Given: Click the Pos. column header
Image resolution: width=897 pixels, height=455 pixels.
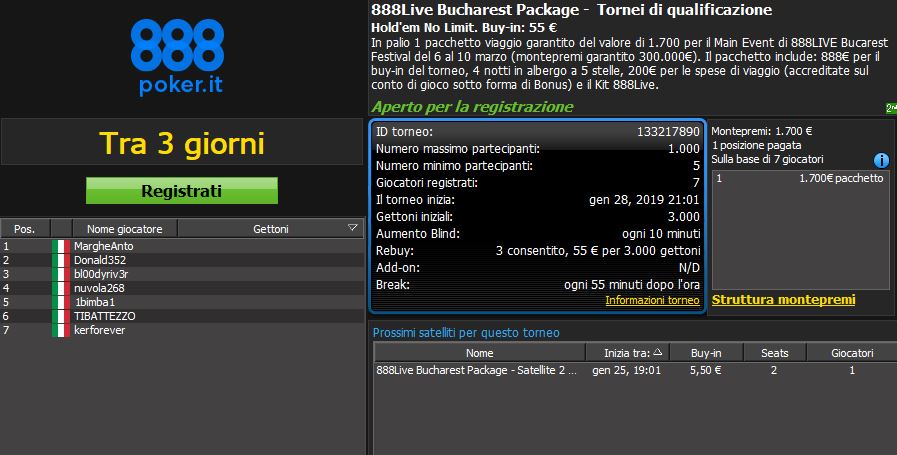Looking at the screenshot, I should (x=25, y=228).
